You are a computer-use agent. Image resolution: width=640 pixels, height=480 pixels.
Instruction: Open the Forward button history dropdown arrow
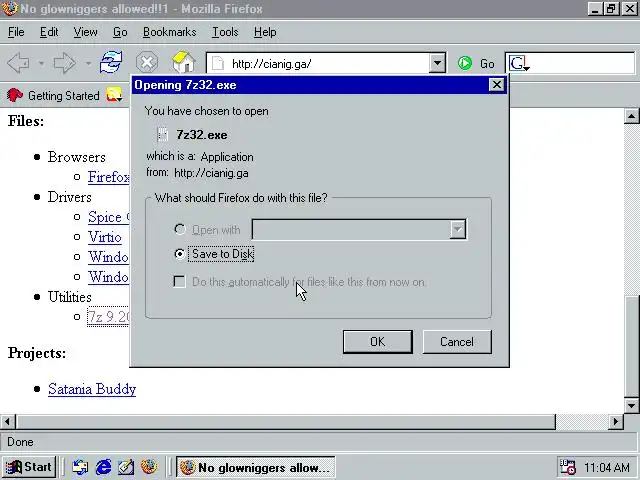[x=88, y=63]
